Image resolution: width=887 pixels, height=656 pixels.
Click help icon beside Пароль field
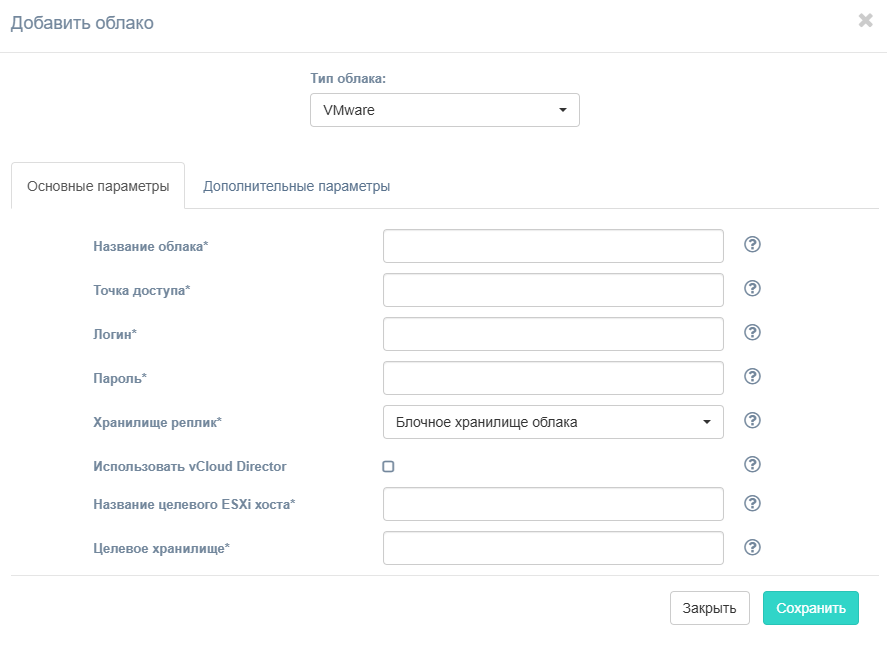752,377
